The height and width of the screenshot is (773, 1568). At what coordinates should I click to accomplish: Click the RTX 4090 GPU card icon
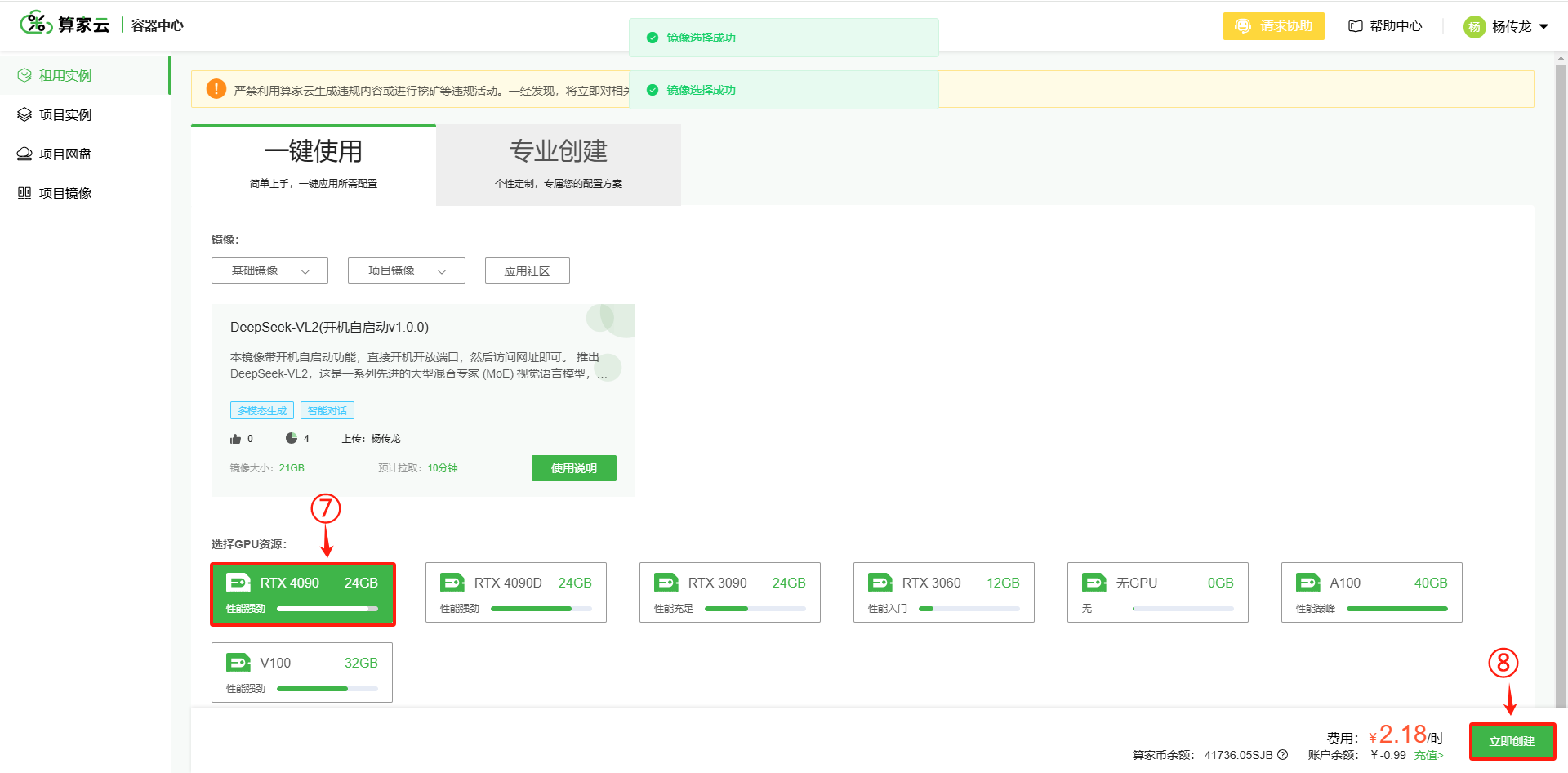pyautogui.click(x=238, y=583)
